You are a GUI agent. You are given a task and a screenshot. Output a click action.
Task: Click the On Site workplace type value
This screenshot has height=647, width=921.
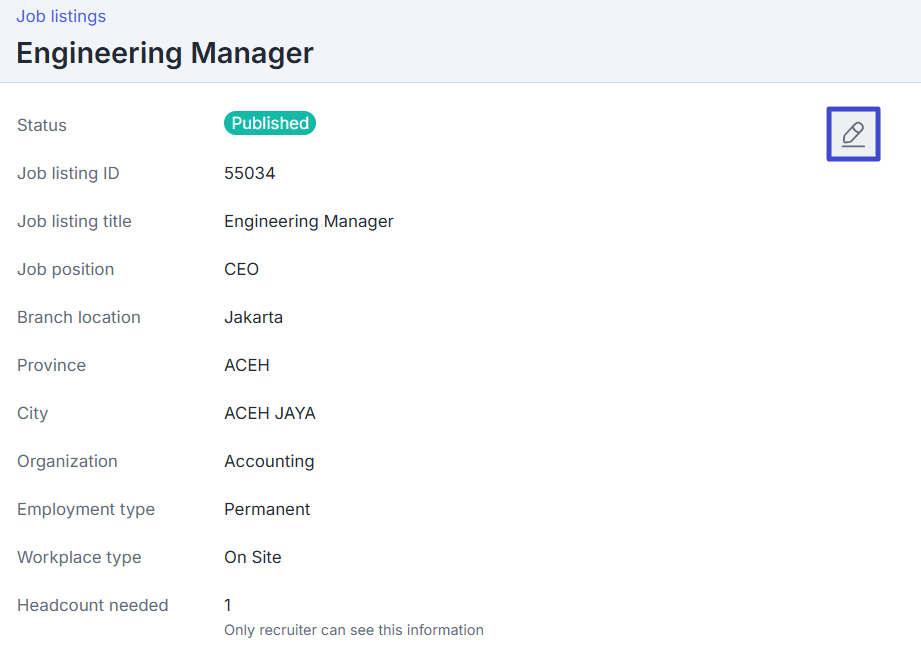pyautogui.click(x=253, y=557)
